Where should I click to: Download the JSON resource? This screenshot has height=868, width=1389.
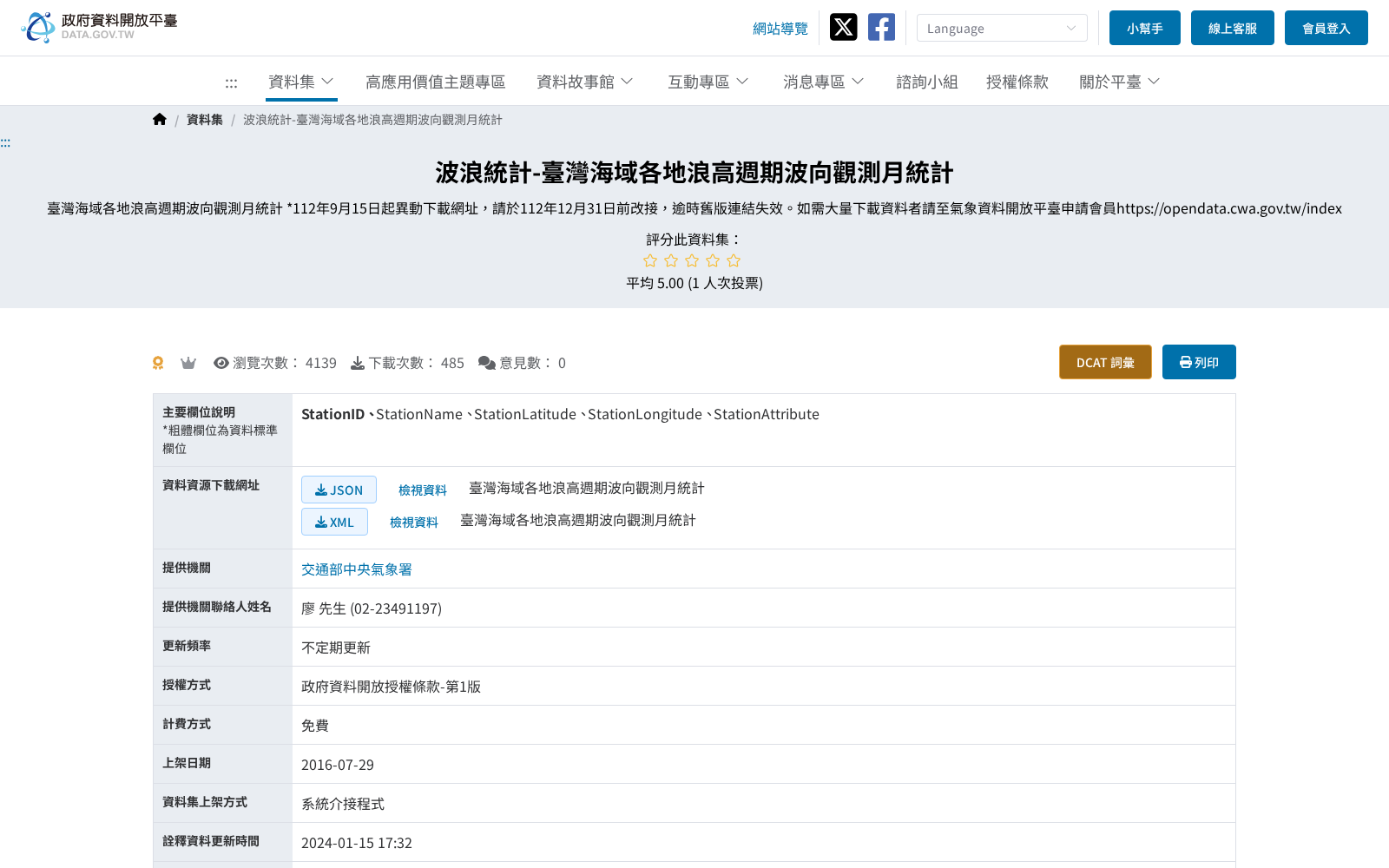coord(339,490)
